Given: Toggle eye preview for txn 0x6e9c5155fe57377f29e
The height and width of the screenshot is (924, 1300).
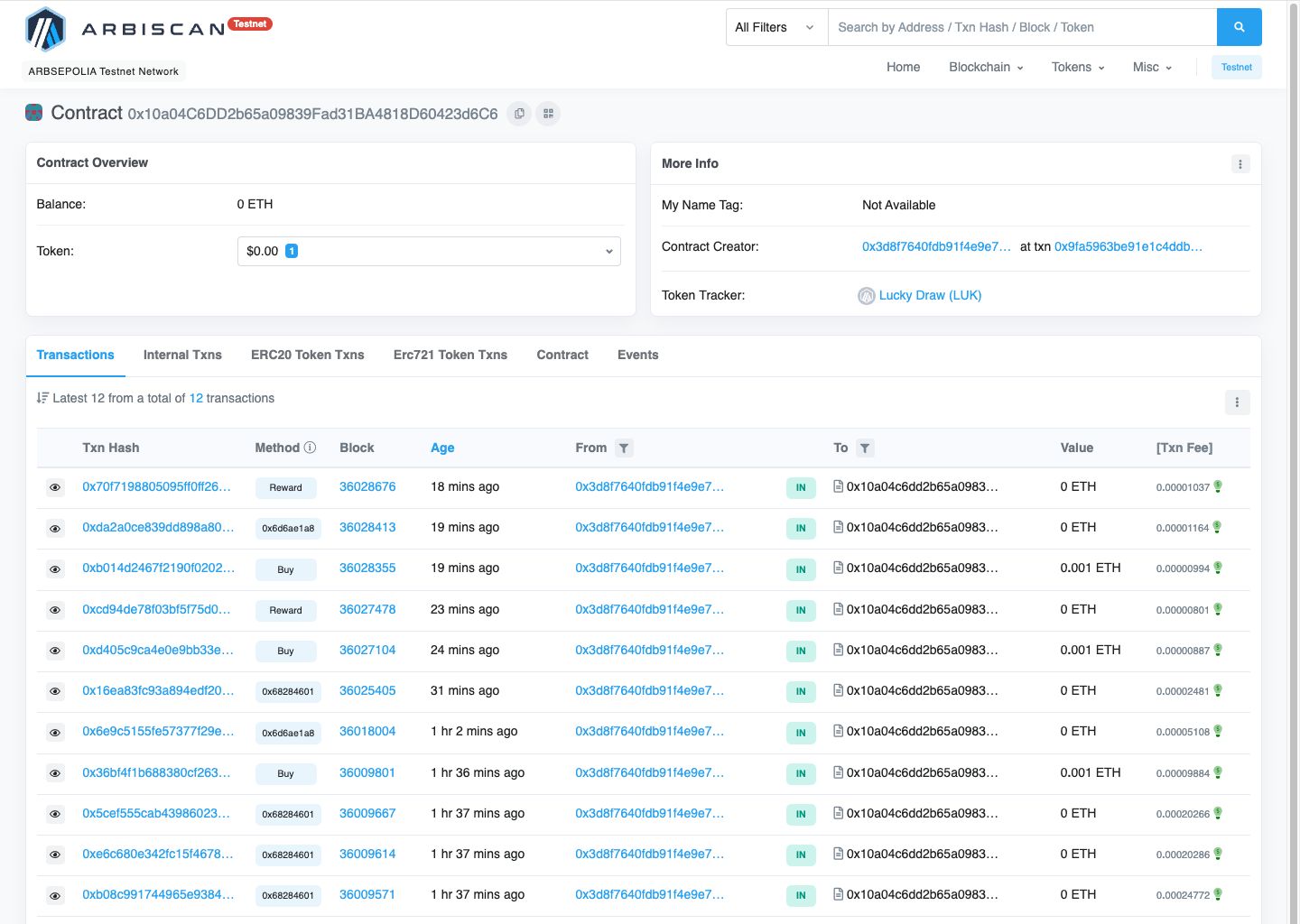Looking at the screenshot, I should 55,733.
